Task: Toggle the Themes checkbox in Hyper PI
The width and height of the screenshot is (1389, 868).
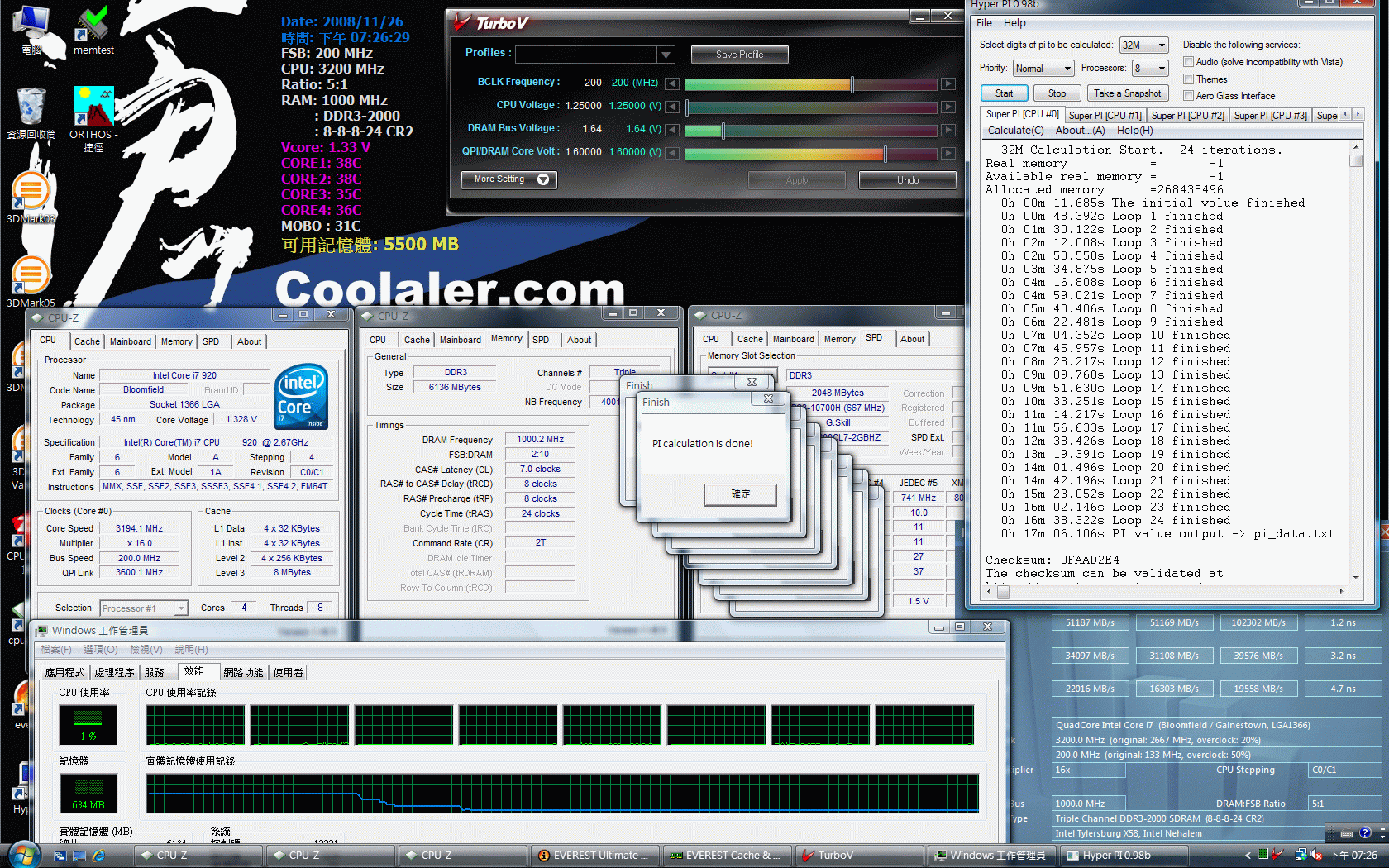Action: tap(1188, 79)
